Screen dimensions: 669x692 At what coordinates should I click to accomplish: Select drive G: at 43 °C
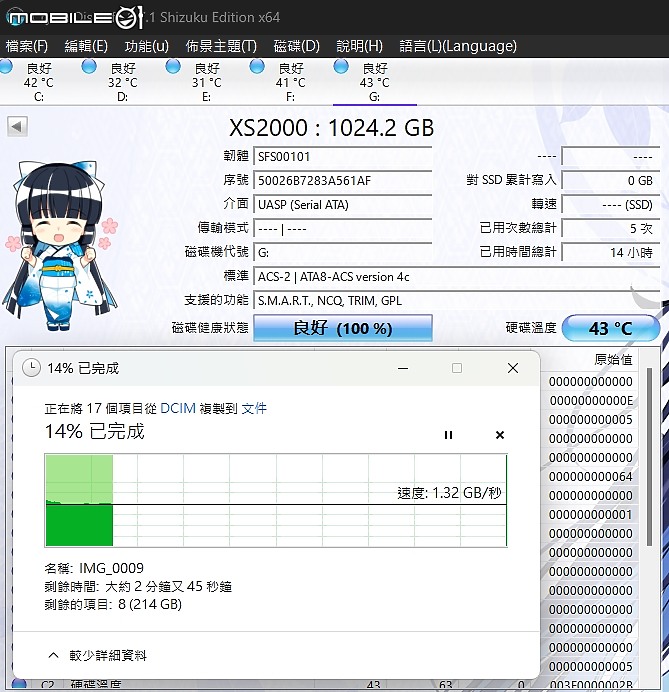(x=374, y=82)
